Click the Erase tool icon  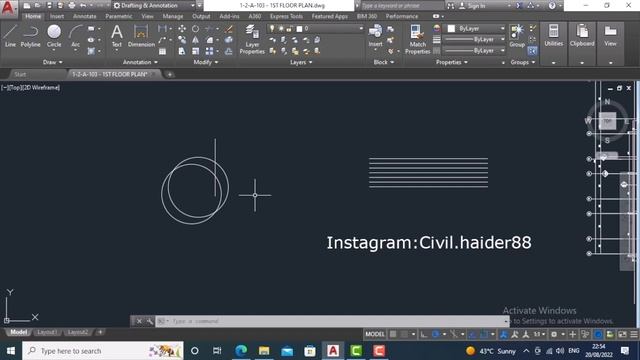[x=229, y=29]
